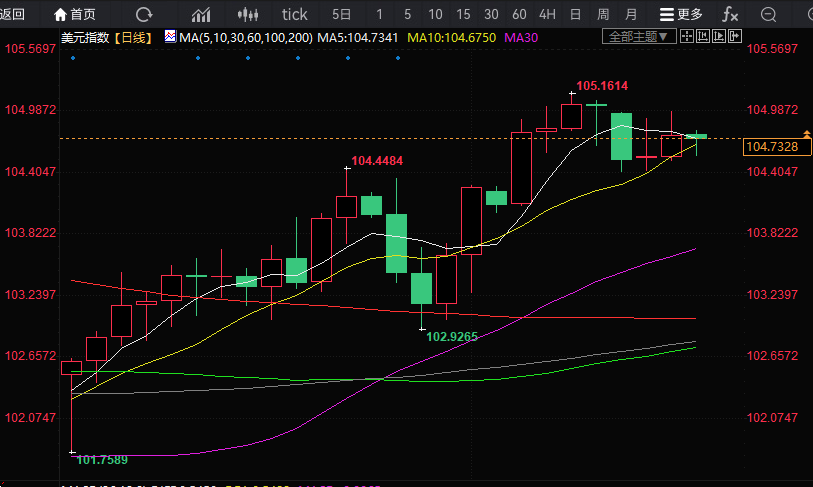Screen dimensions: 813x487
Task: Switch to candlestick chart icon
Action: point(248,15)
